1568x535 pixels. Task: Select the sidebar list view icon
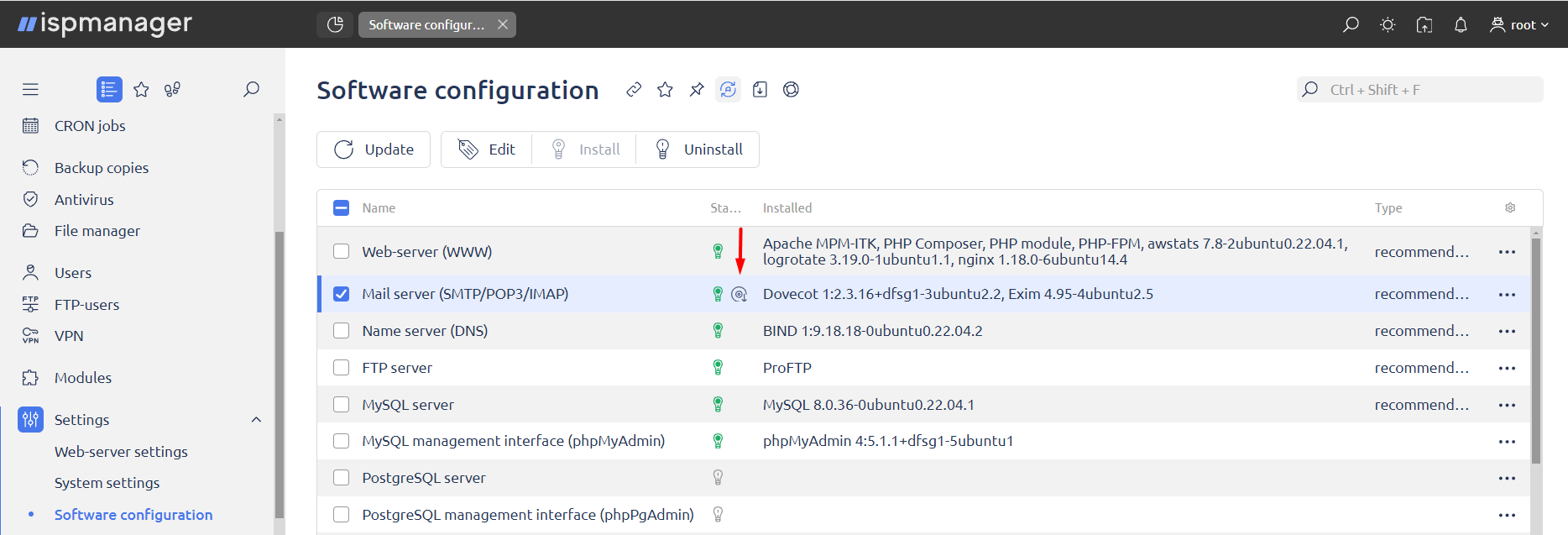click(109, 89)
